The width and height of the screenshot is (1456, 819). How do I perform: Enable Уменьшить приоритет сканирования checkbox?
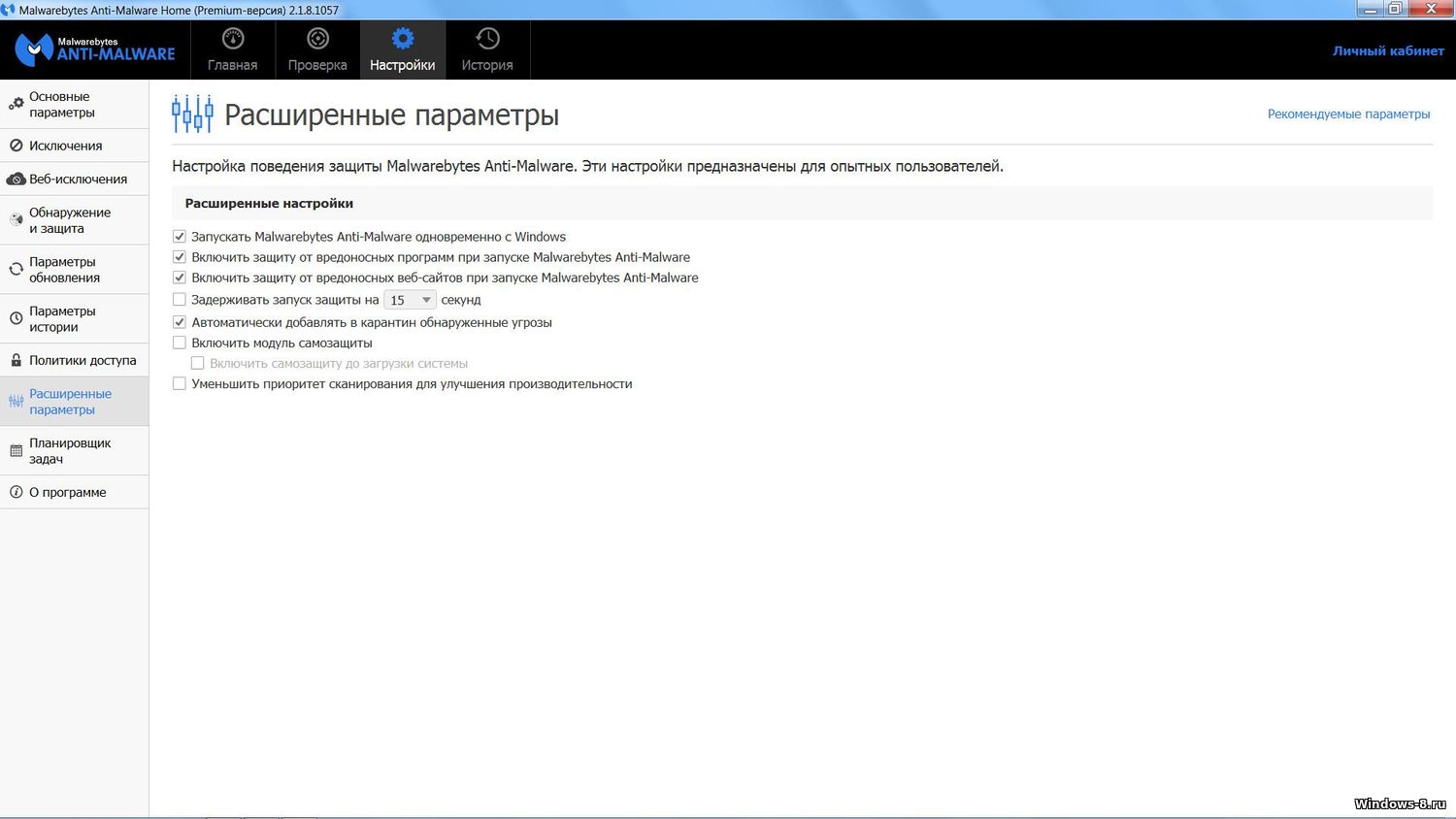[x=180, y=383]
